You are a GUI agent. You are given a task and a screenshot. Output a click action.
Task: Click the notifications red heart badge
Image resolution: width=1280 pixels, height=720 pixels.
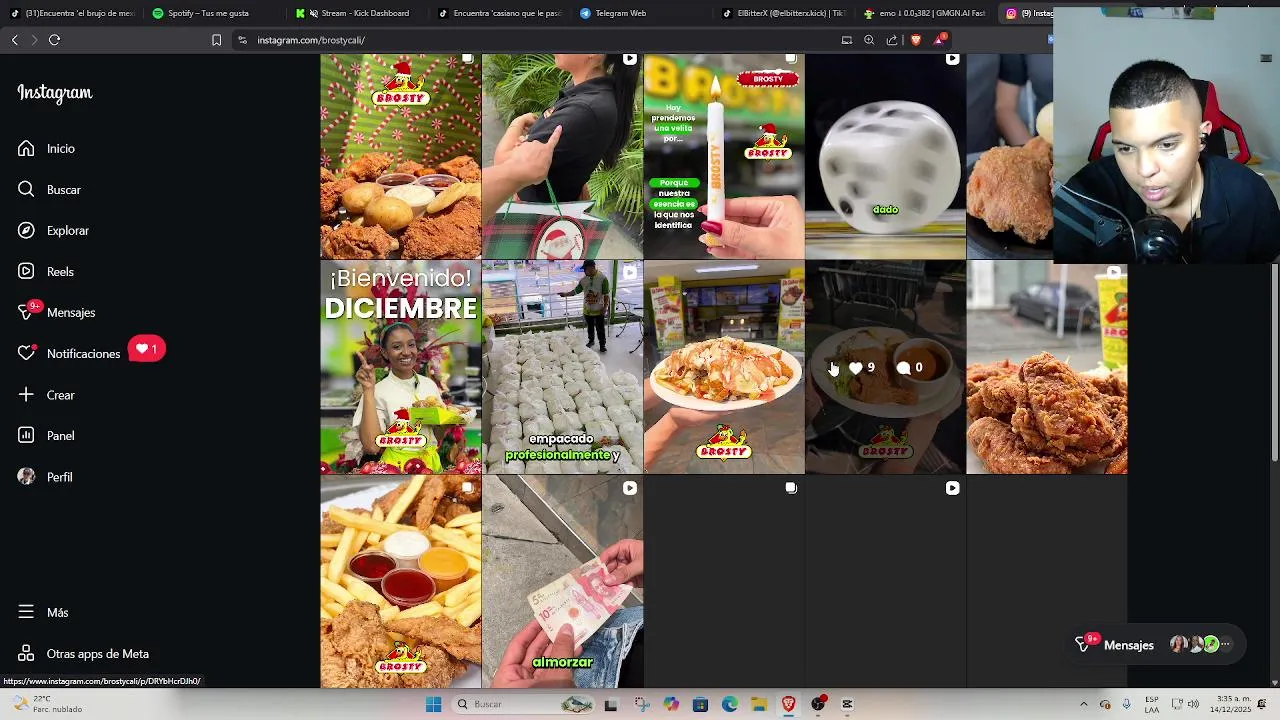(x=146, y=349)
